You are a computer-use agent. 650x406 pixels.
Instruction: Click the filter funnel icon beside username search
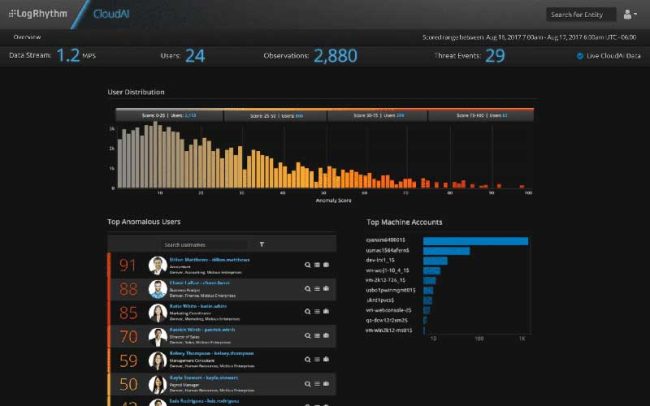(x=262, y=244)
